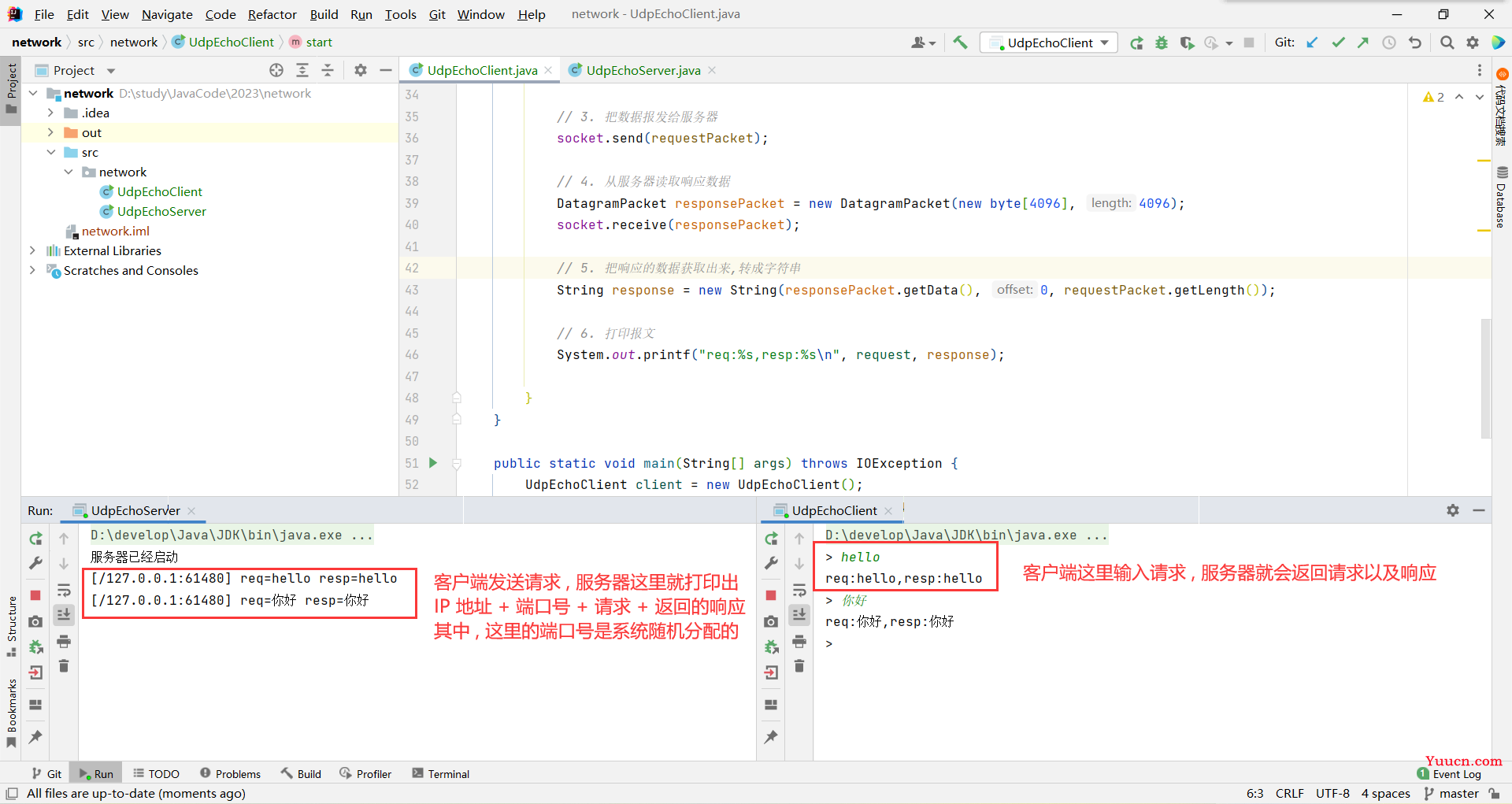Open the user account dropdown in toolbar
Screen dimensions: 1512x804
(923, 43)
